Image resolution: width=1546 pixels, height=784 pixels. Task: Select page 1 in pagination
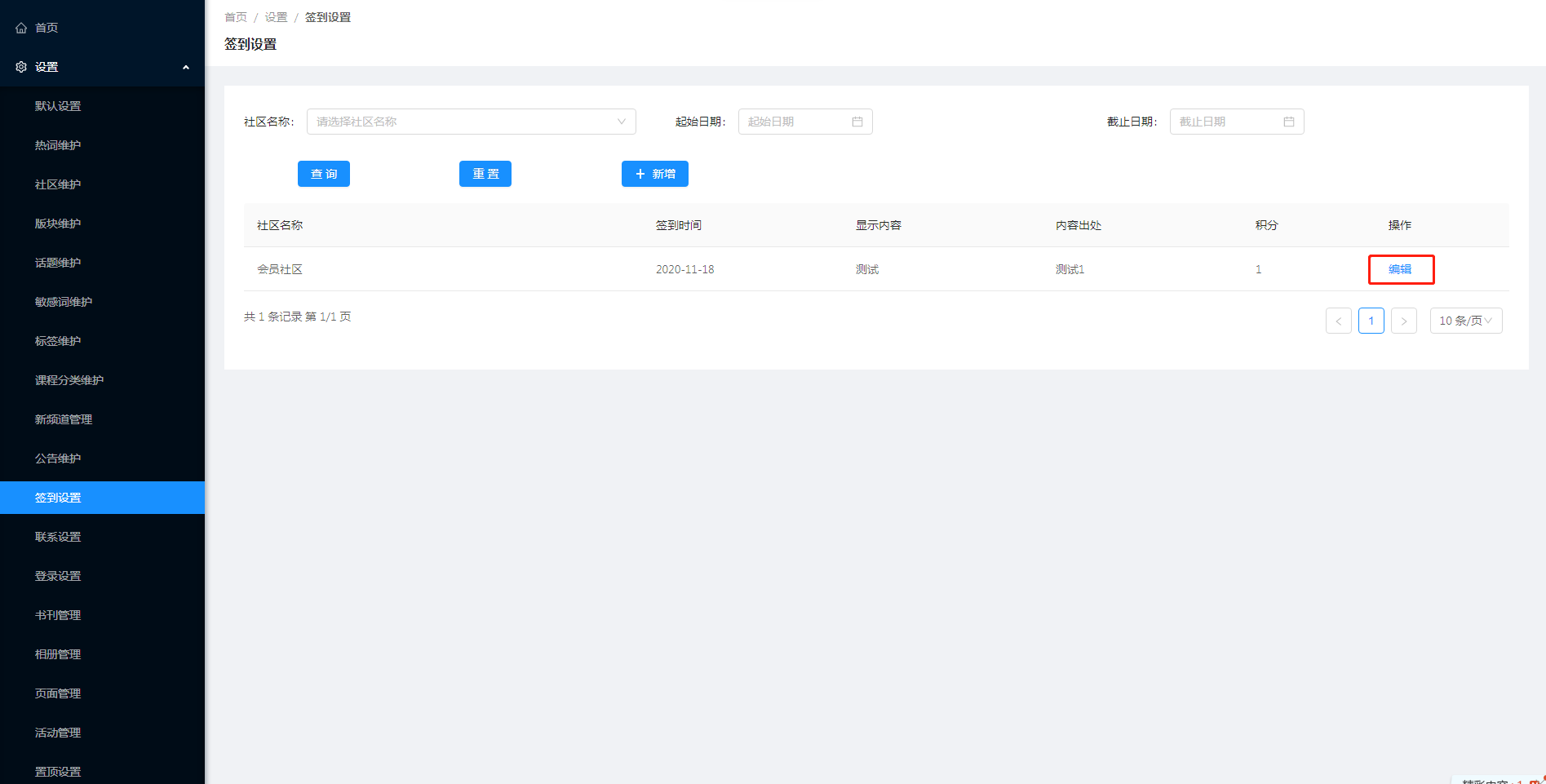coord(1371,321)
